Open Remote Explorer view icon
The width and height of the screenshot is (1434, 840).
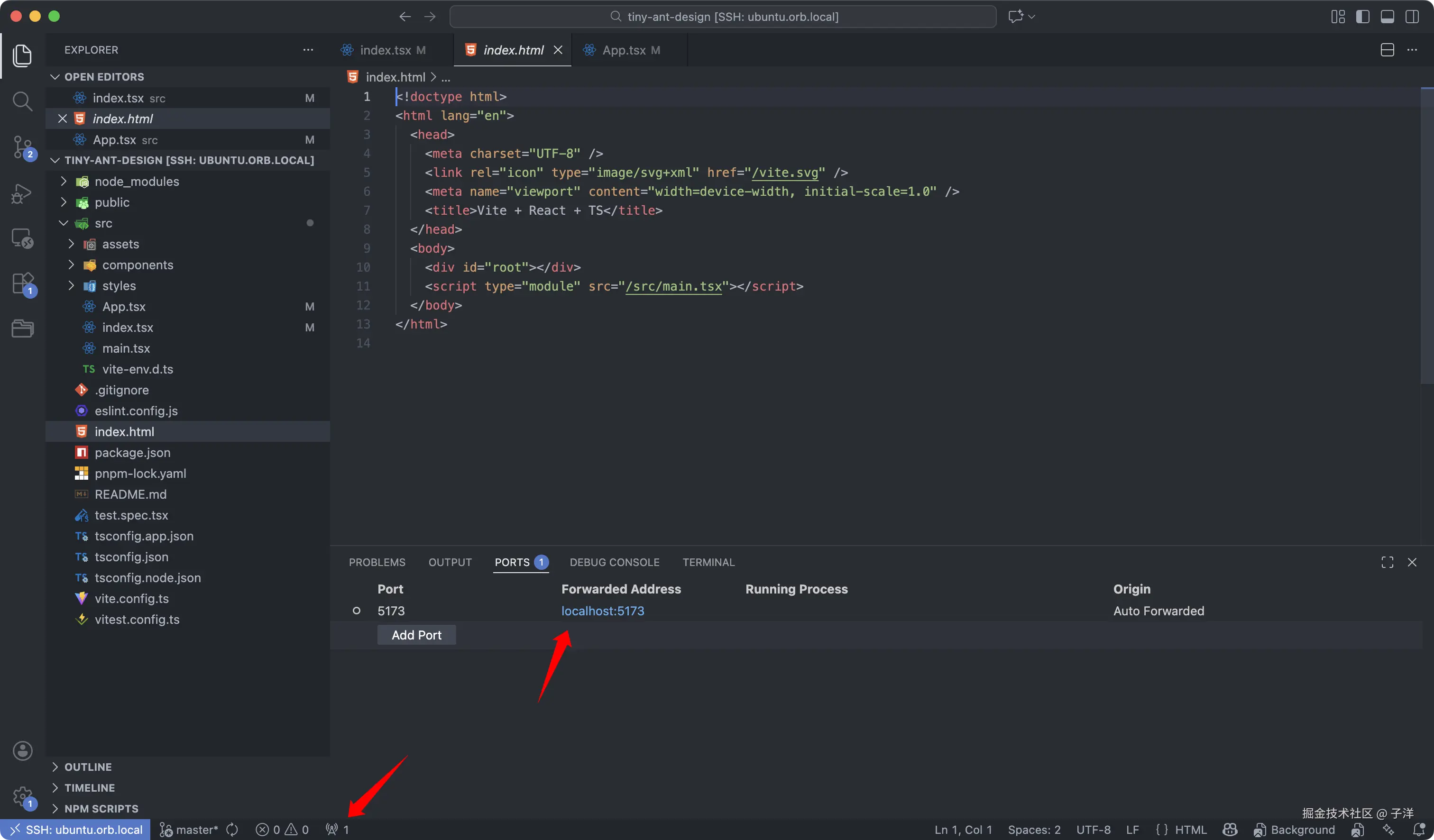click(22, 238)
